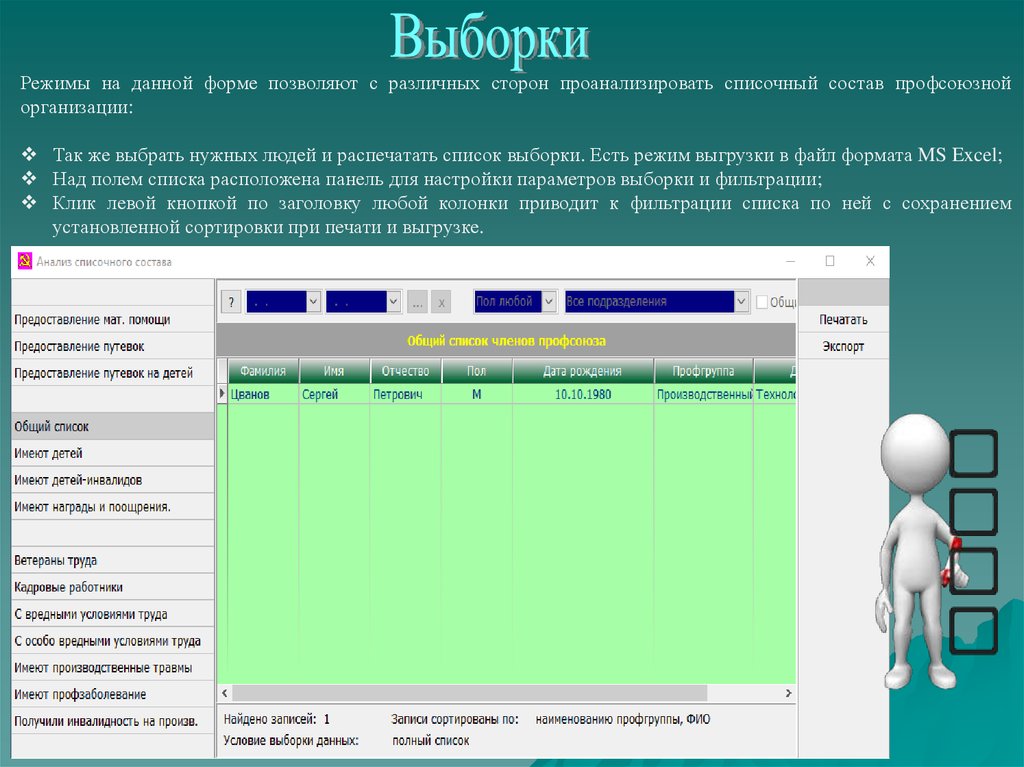Open the second date dropdown

pos(393,302)
